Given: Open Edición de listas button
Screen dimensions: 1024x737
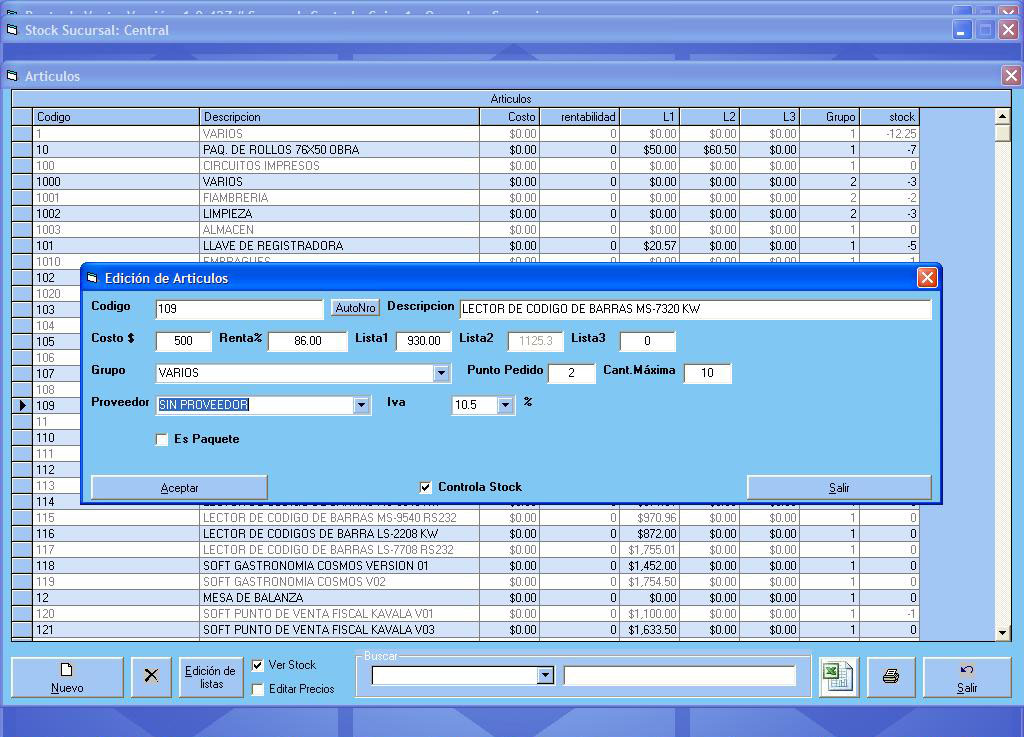Looking at the screenshot, I should tap(211, 677).
